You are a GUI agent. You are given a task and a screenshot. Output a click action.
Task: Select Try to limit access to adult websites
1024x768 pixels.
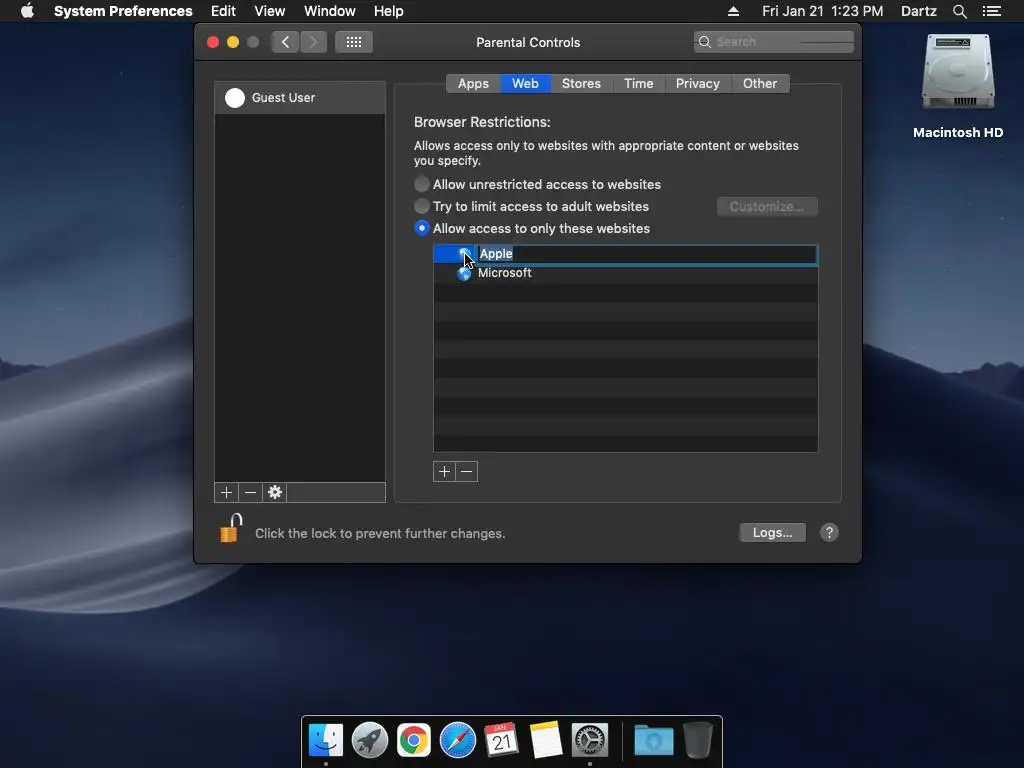(422, 206)
